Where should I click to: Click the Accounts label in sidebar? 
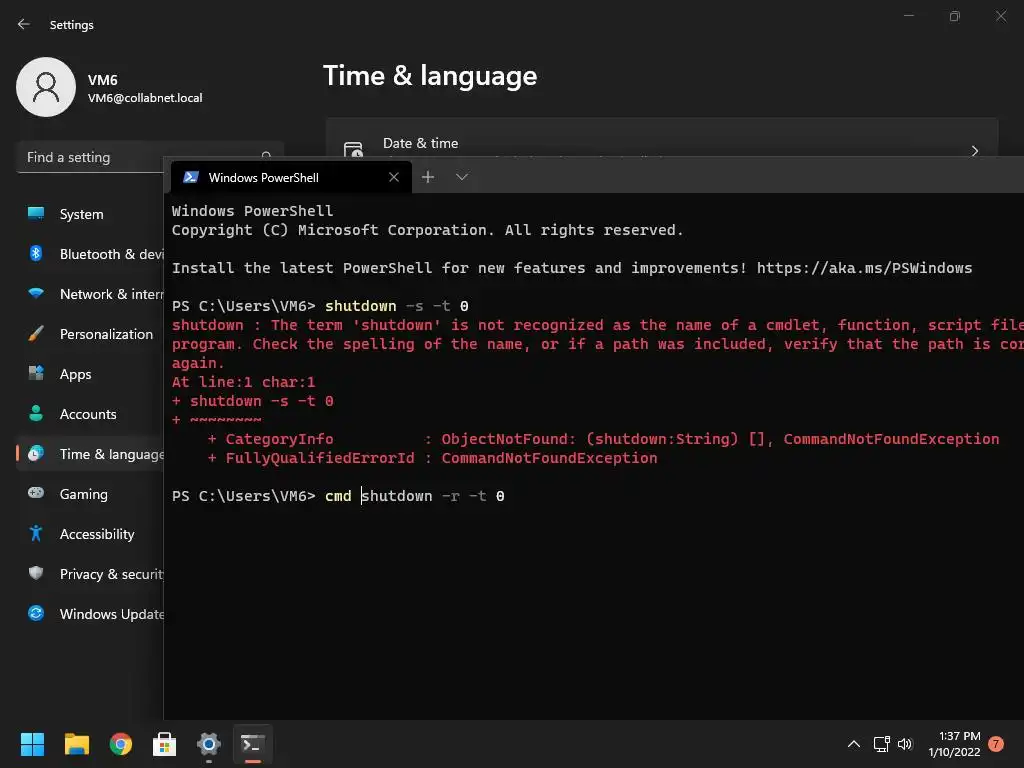click(88, 414)
